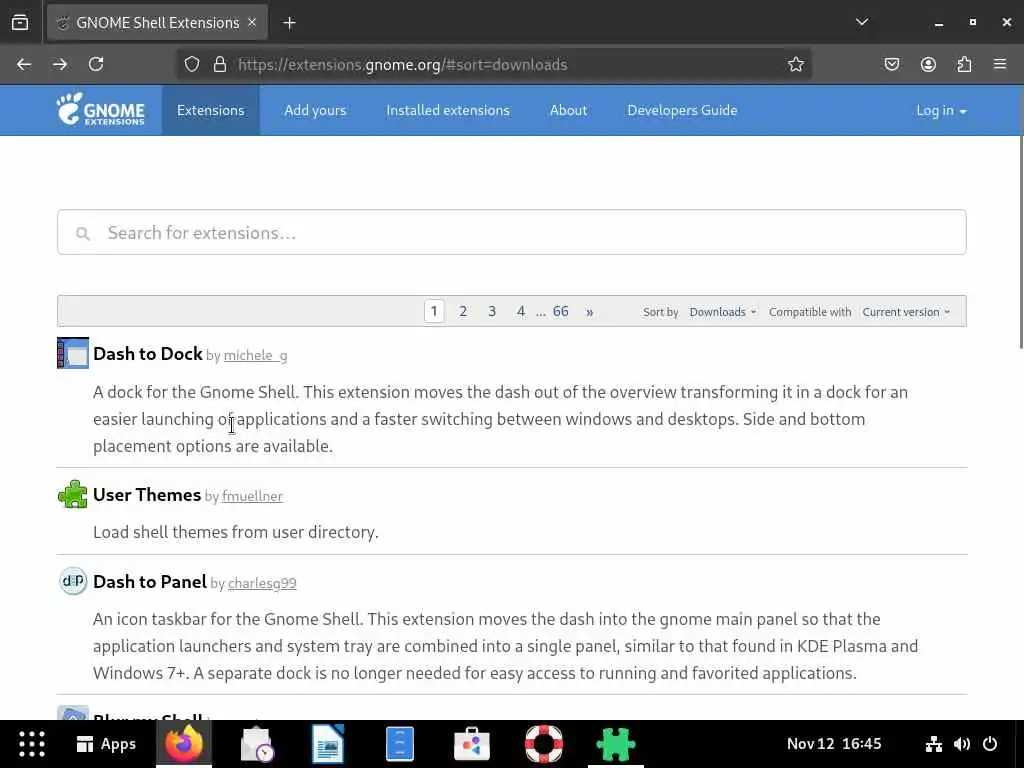1024x768 pixels.
Task: Open a new browser tab
Action: (289, 23)
